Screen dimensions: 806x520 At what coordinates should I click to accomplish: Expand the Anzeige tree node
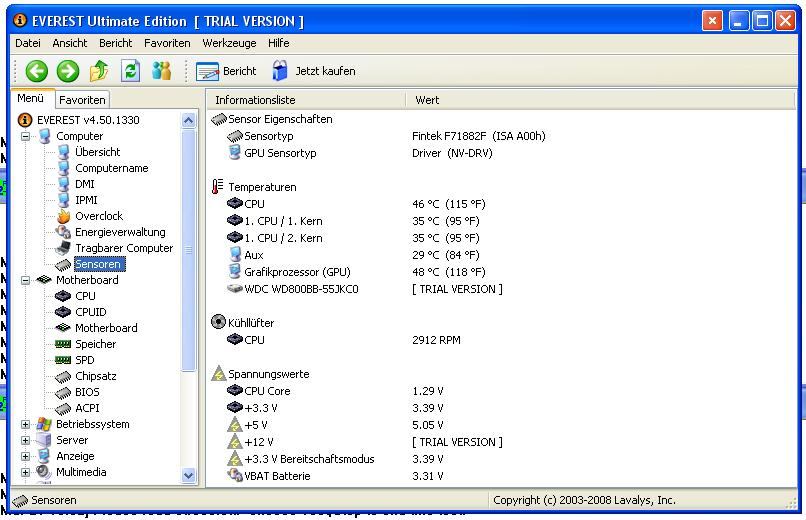(x=25, y=456)
